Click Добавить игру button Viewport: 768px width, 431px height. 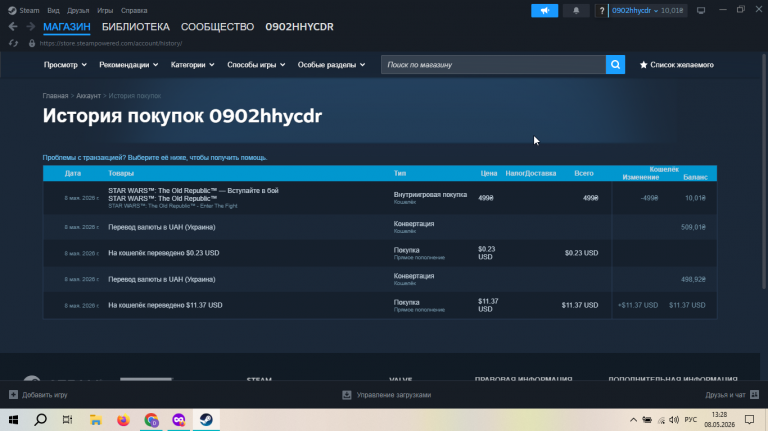click(x=38, y=395)
